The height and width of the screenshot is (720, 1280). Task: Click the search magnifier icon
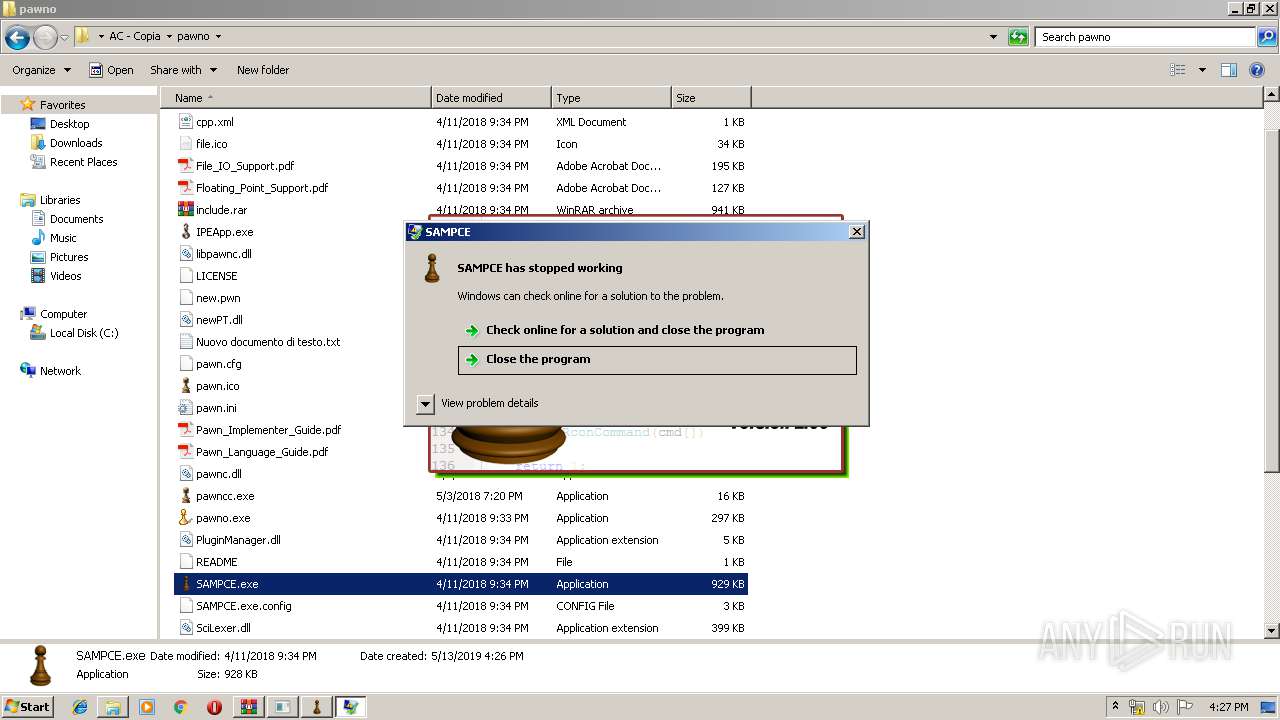tap(1266, 37)
